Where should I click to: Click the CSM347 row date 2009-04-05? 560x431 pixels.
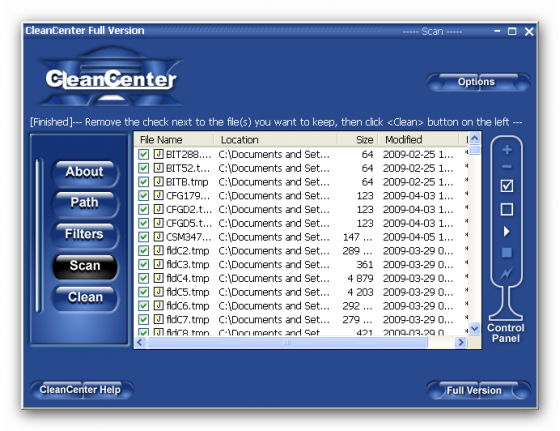[x=418, y=237]
